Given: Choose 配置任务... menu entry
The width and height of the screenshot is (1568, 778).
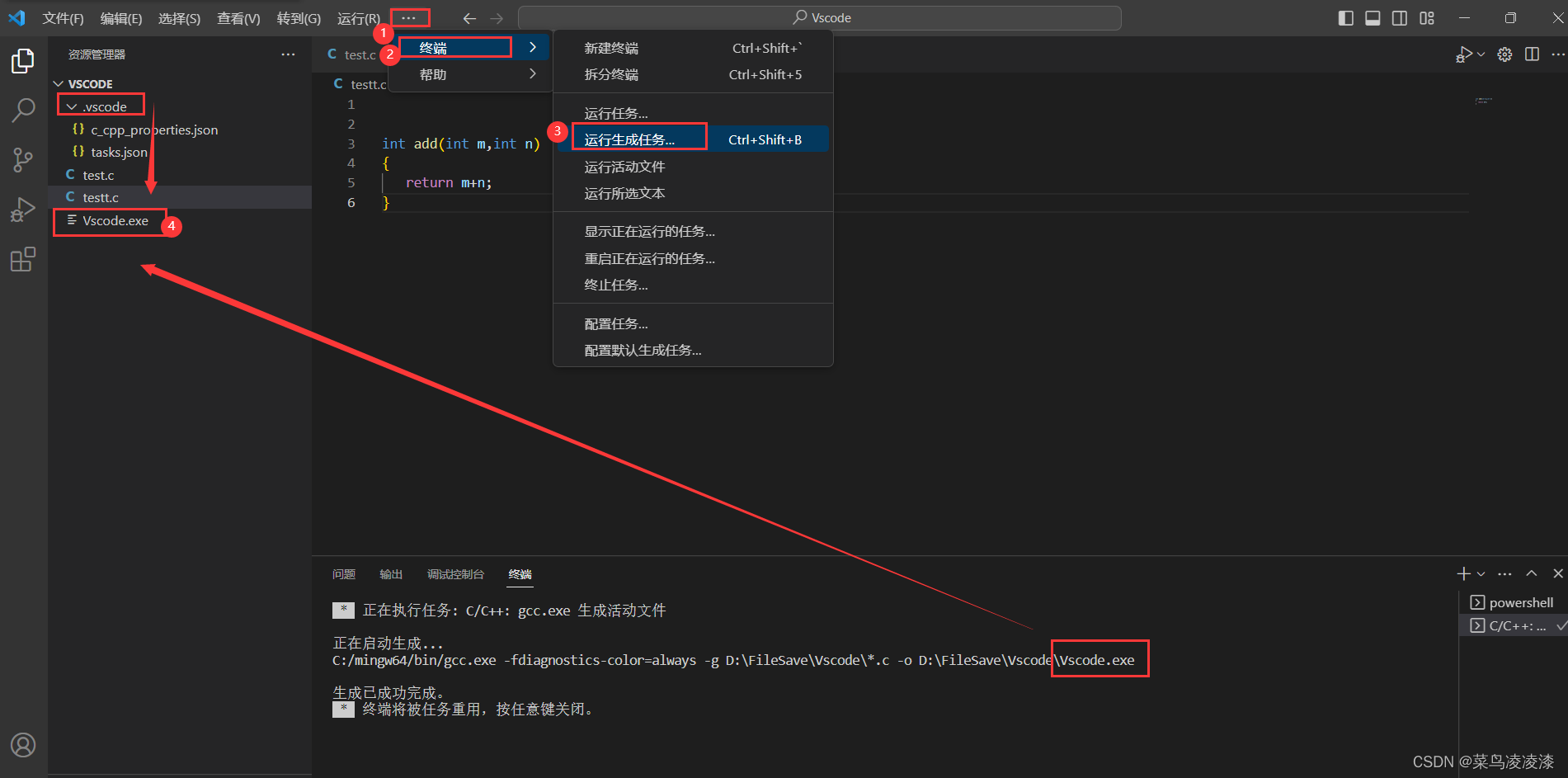Looking at the screenshot, I should click(693, 323).
